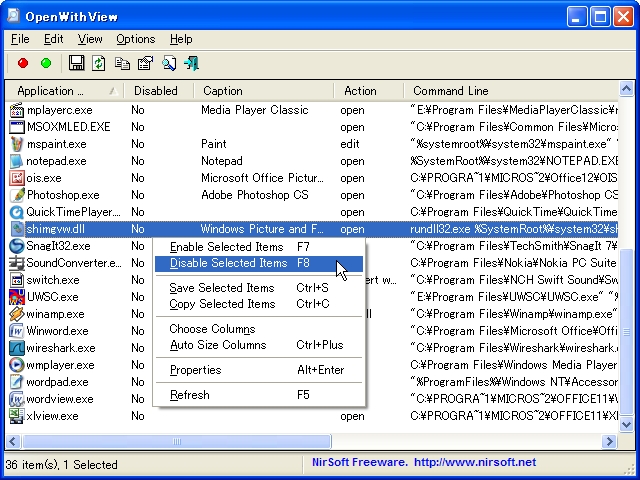
Task: Click the horizontal scrollbar right arrow
Action: click(x=610, y=441)
